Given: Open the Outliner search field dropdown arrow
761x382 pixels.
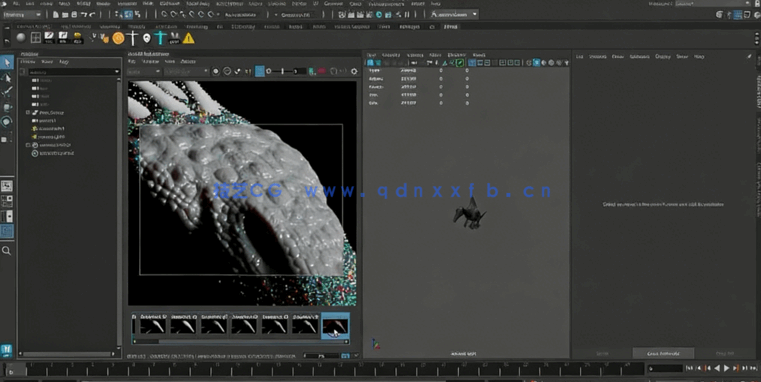Looking at the screenshot, I should pyautogui.click(x=116, y=72).
